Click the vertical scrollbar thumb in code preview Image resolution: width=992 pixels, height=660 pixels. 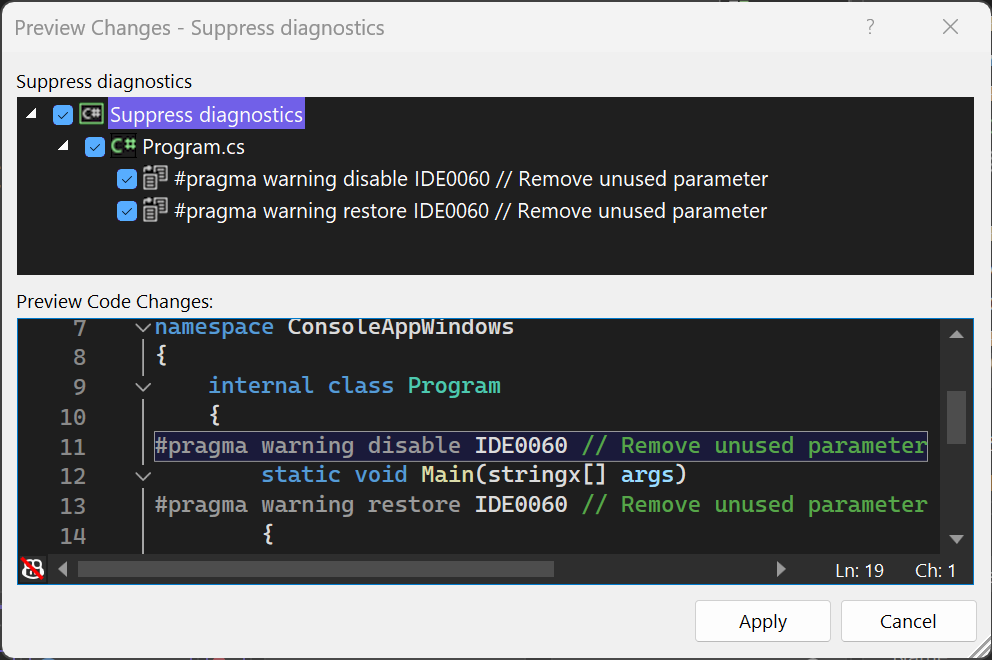[957, 418]
